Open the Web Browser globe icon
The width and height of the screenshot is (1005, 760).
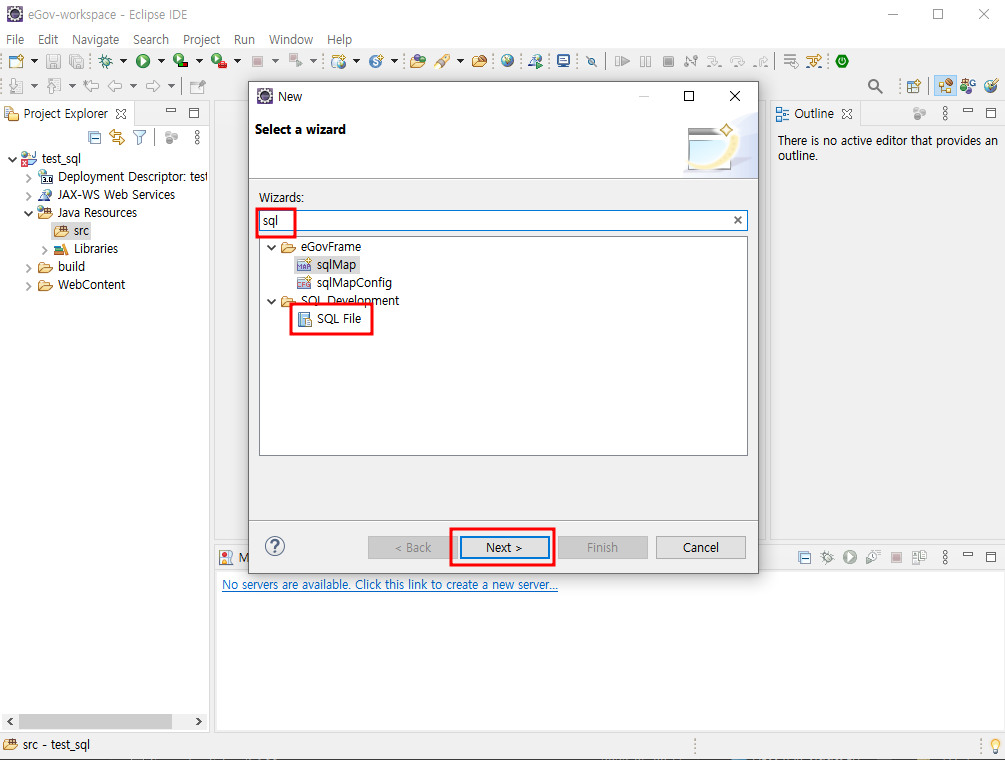click(x=508, y=61)
